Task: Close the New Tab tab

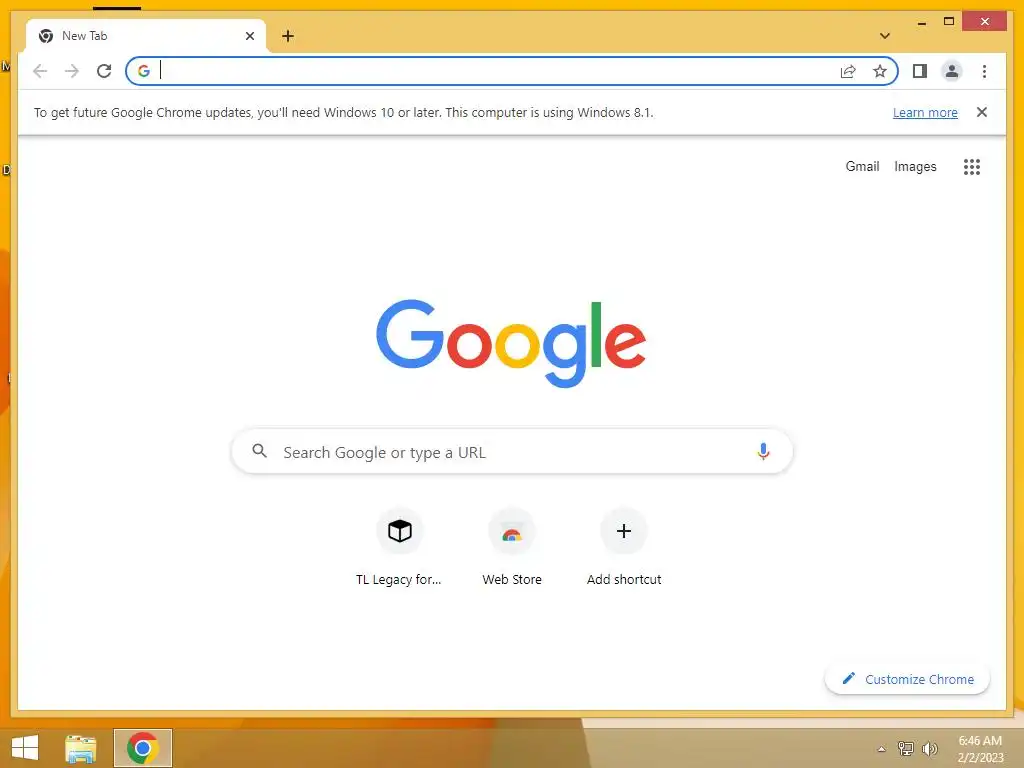Action: pos(249,36)
